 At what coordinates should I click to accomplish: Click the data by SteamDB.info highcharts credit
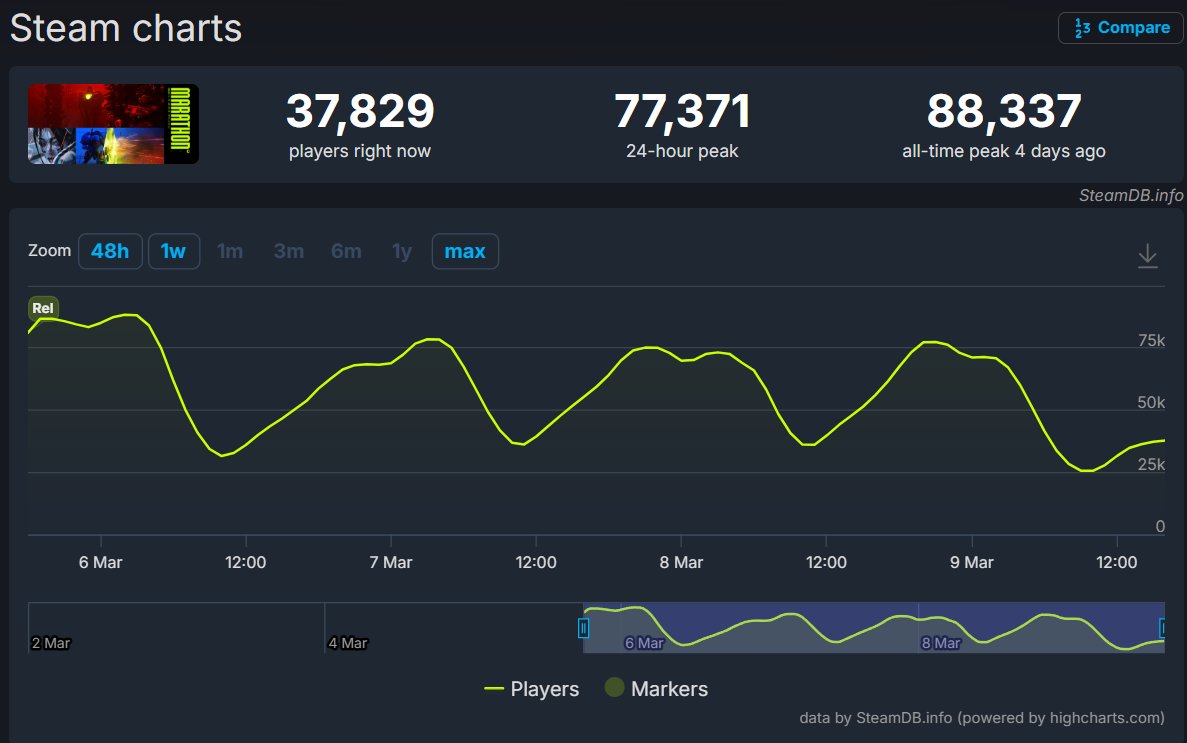[x=982, y=718]
